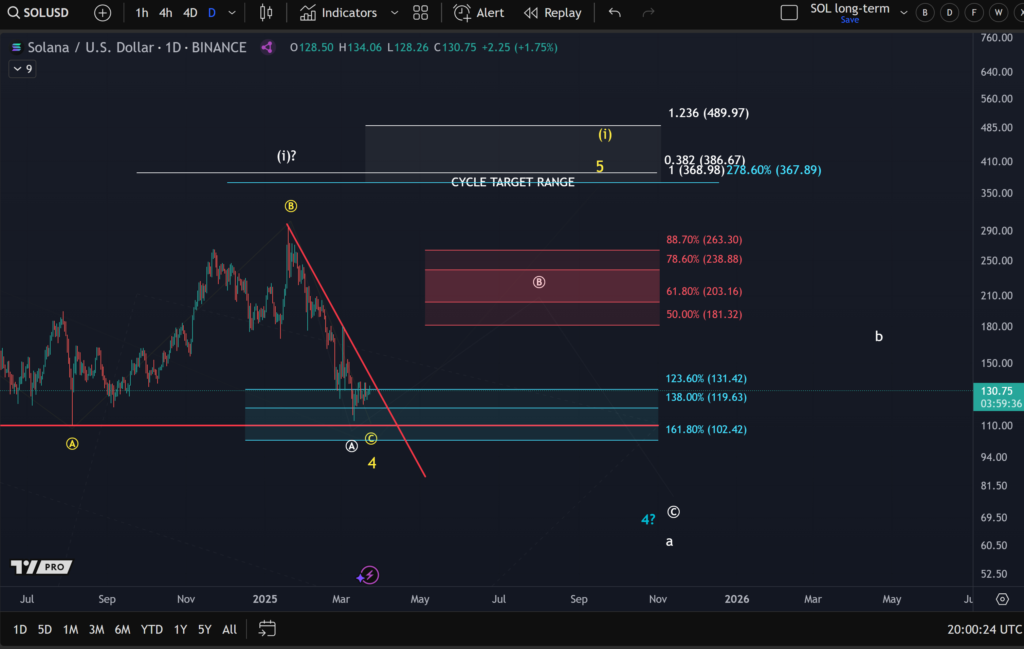Select the D daily timeframe
The width and height of the screenshot is (1024, 649).
pos(212,12)
